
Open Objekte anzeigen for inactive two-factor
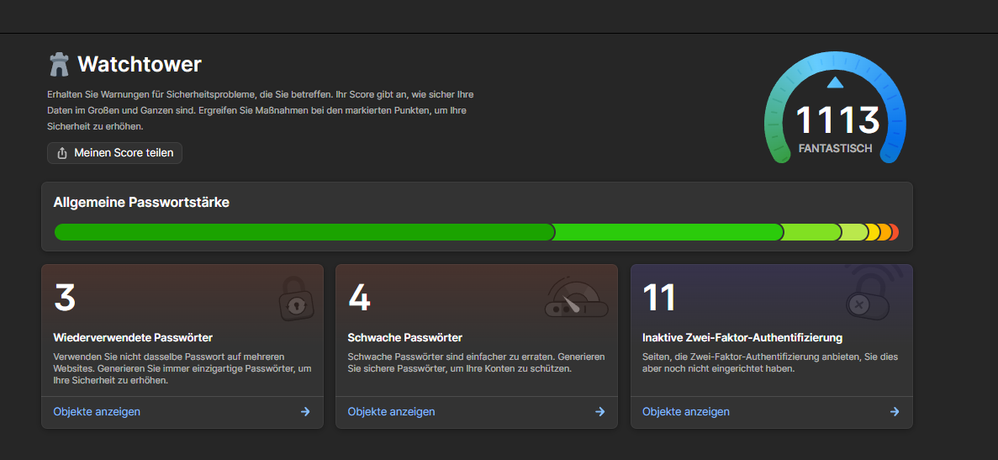[686, 411]
